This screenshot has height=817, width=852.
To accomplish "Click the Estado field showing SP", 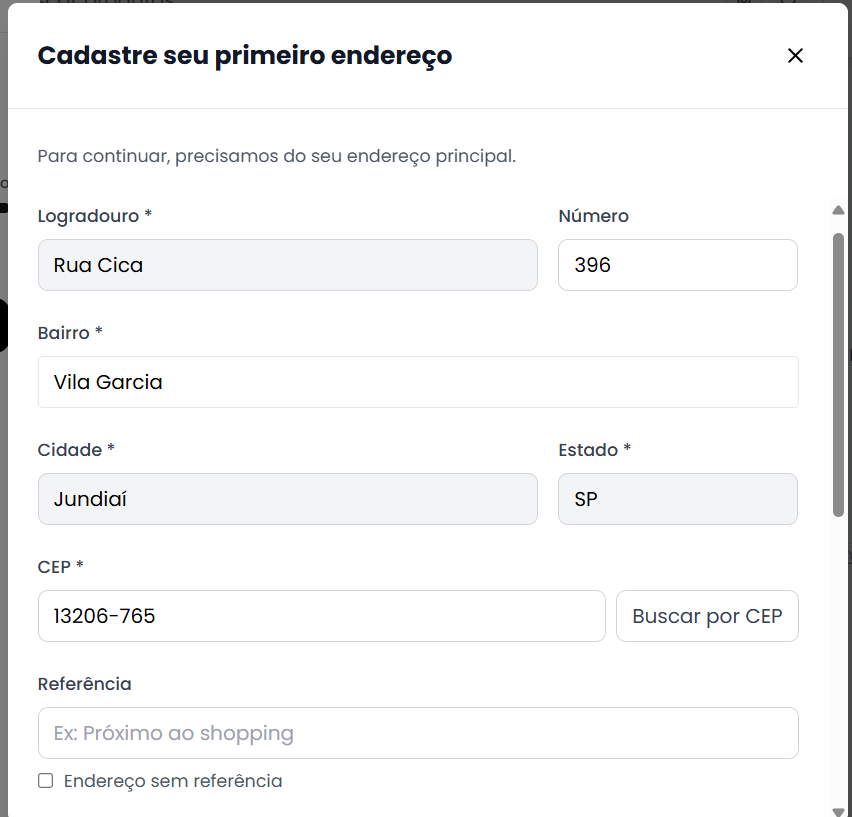I will [x=677, y=499].
